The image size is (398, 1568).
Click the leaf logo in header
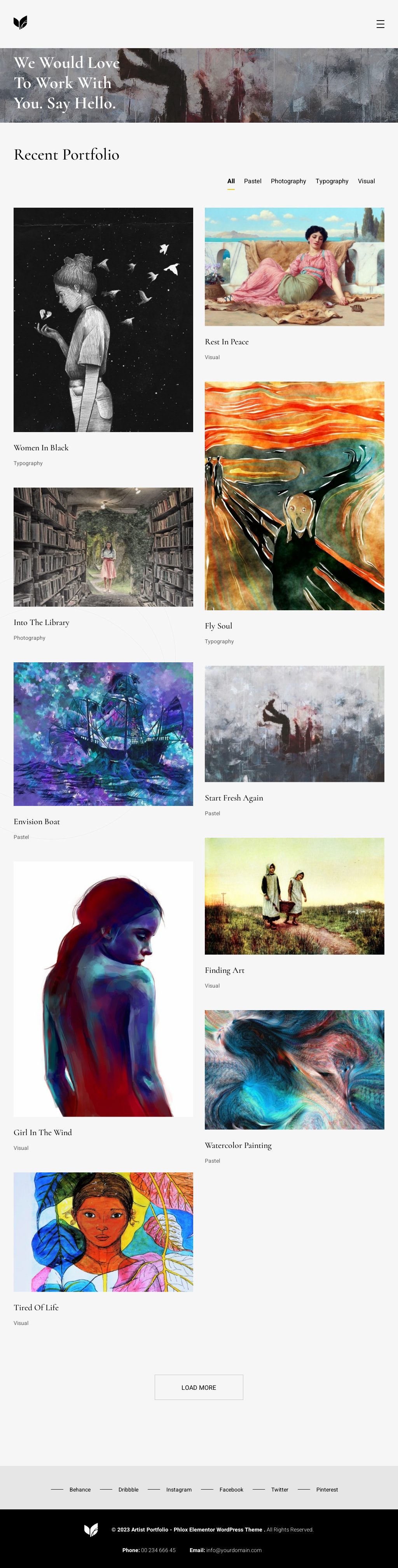21,23
